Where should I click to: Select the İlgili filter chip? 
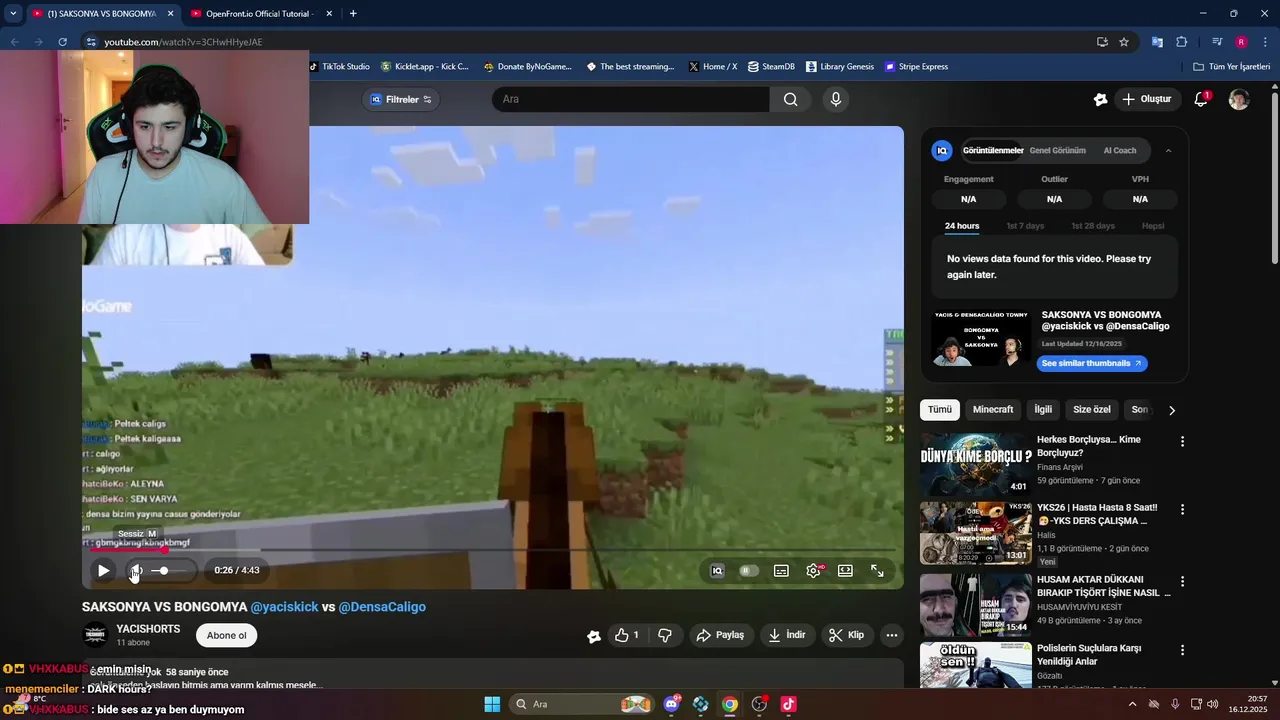tap(1043, 410)
